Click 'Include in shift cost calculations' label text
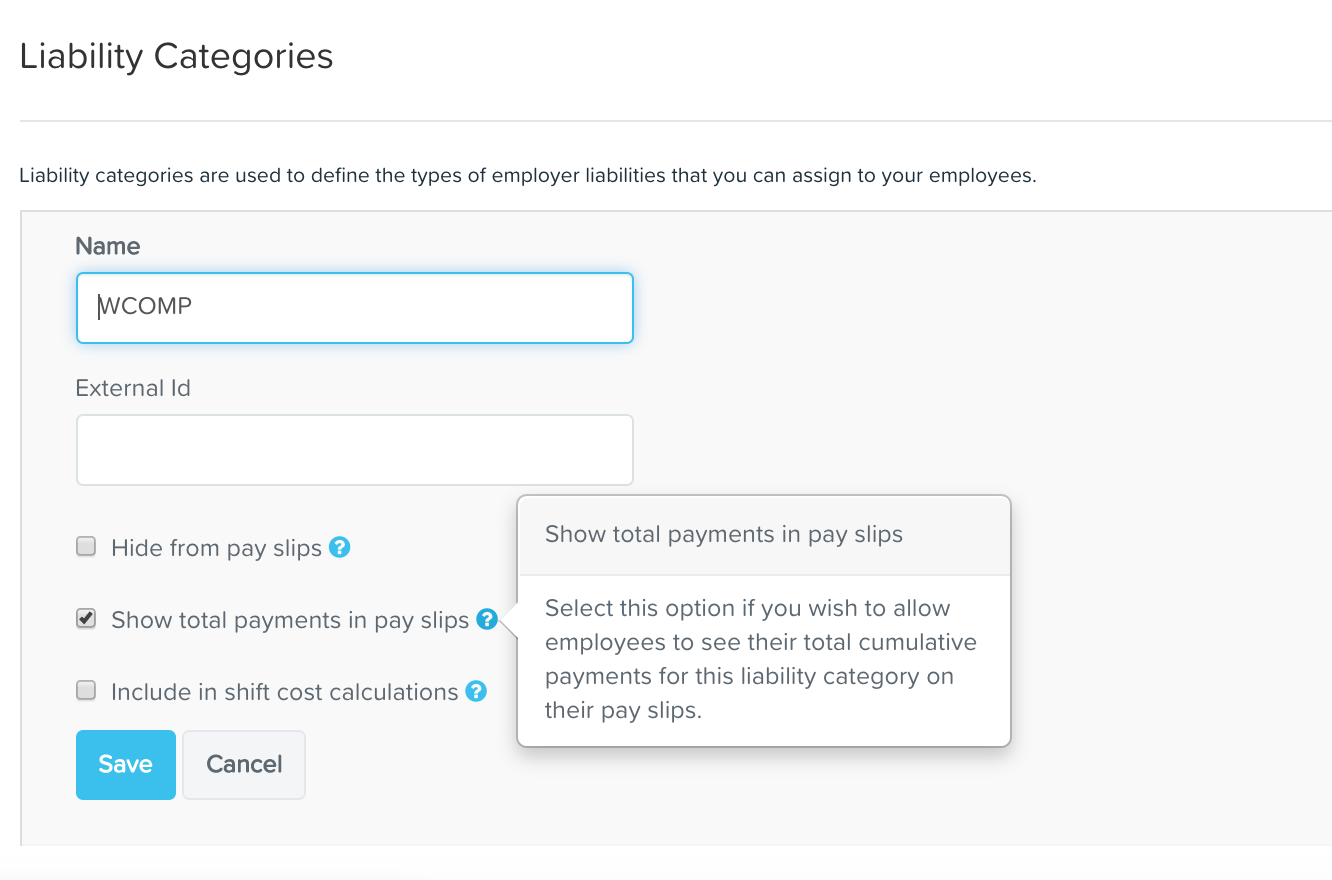This screenshot has width=1332, height=880. point(285,692)
